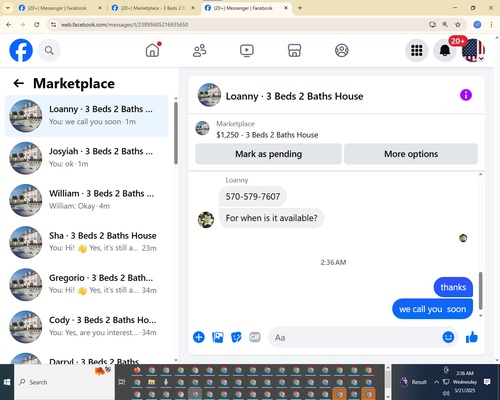500x400 pixels.
Task: Open the Friends icon in top navigation
Action: [200, 51]
